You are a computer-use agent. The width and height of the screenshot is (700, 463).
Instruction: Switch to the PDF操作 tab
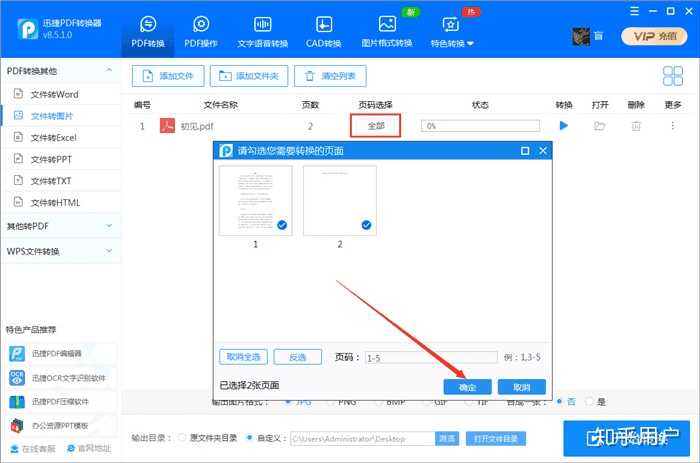(201, 32)
